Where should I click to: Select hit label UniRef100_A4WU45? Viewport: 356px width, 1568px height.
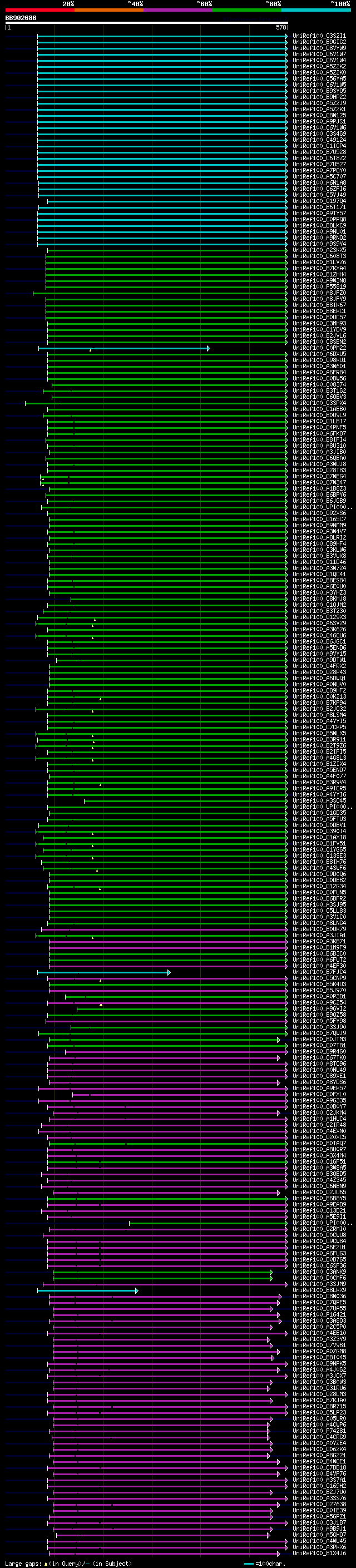[319, 1541]
